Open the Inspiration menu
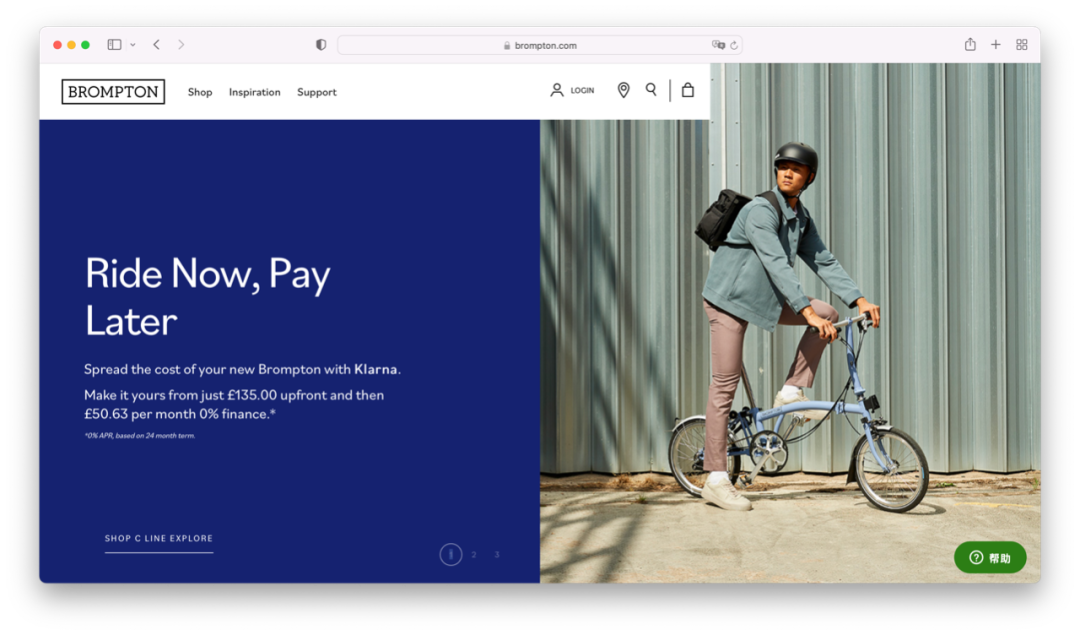This screenshot has height=635, width=1080. coord(254,92)
